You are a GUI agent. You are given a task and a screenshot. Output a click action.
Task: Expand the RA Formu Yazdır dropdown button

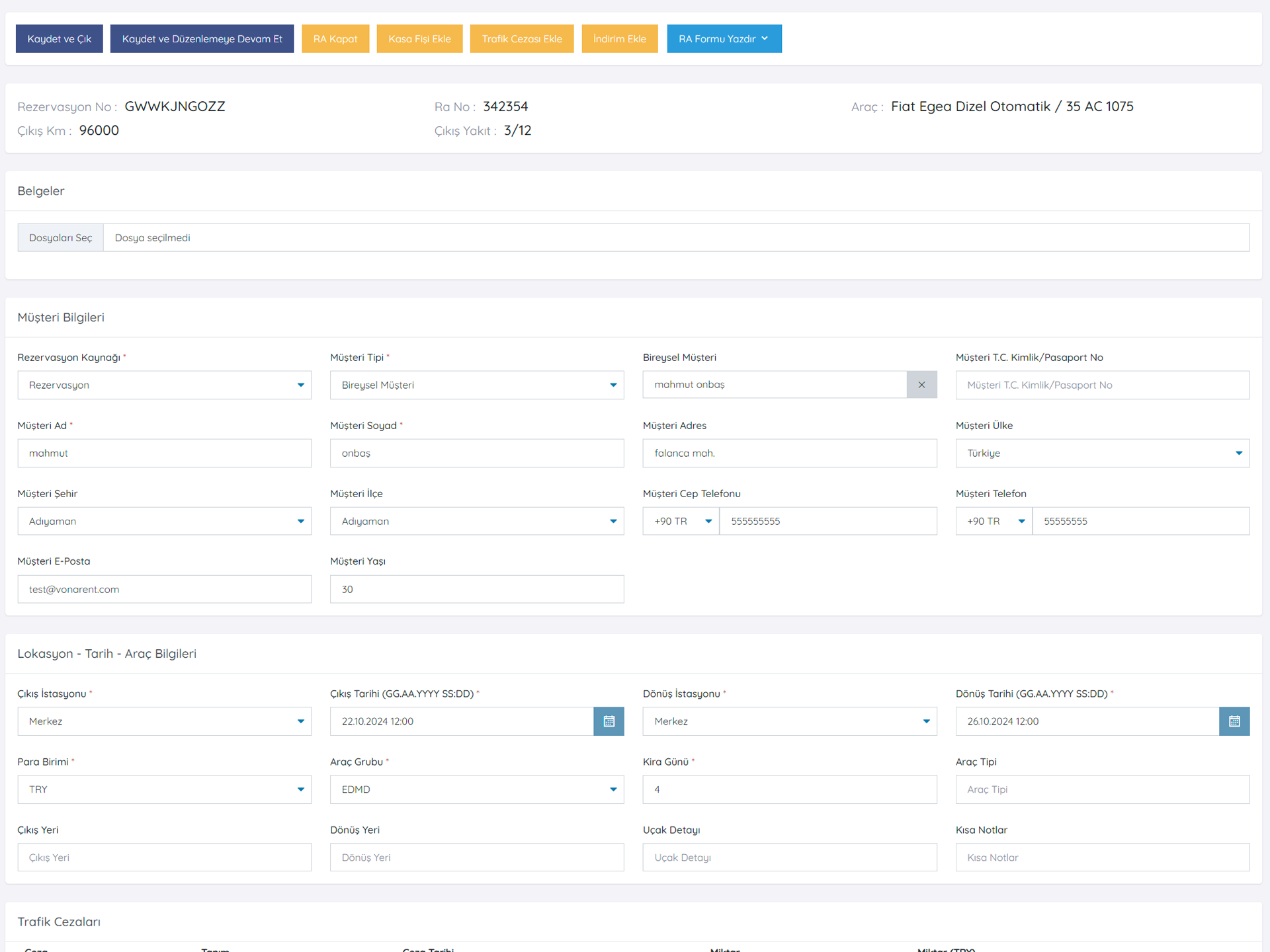tap(724, 39)
